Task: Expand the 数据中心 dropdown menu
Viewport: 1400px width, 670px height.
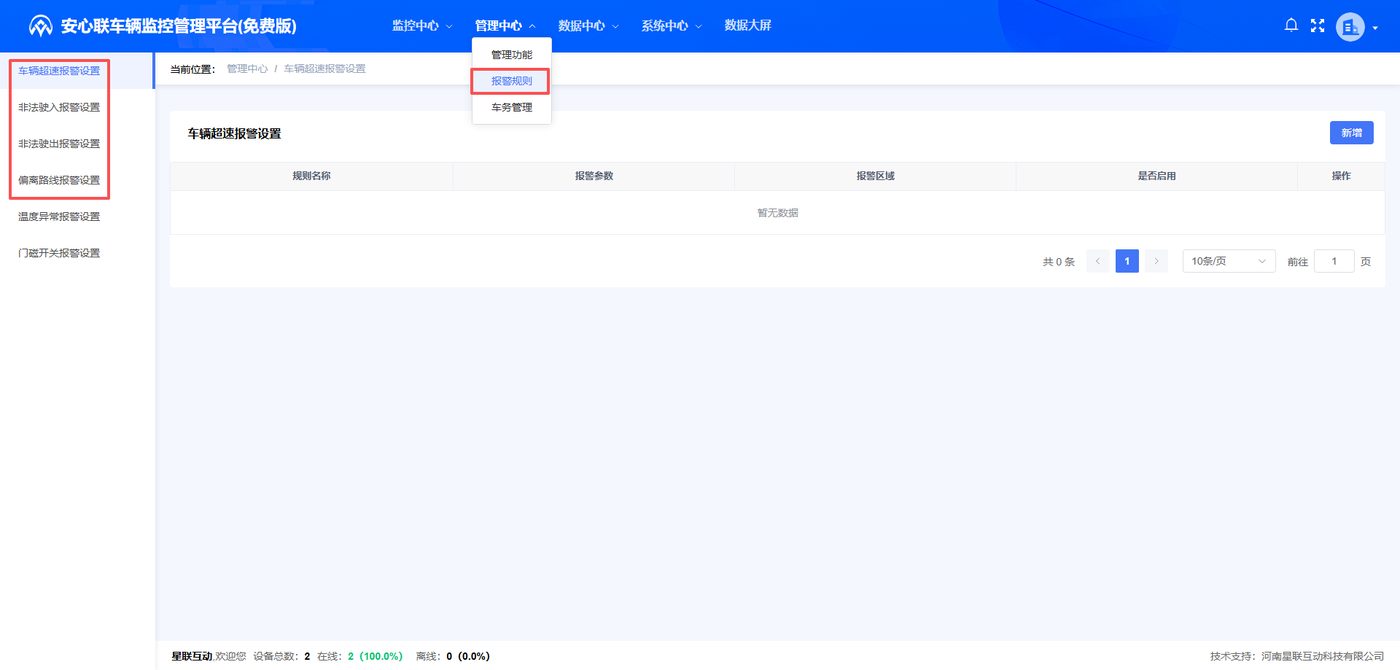Action: [588, 26]
